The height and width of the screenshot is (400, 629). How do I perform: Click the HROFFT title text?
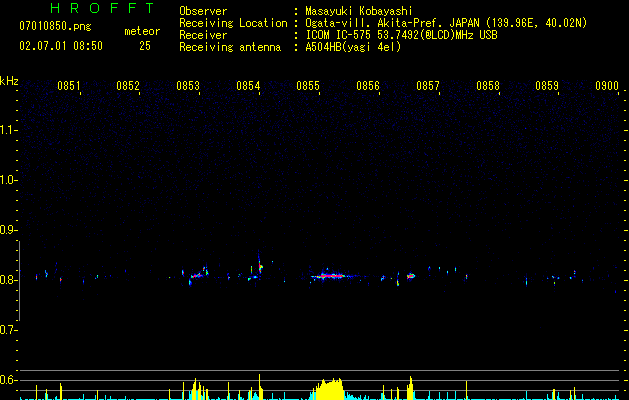coord(103,8)
